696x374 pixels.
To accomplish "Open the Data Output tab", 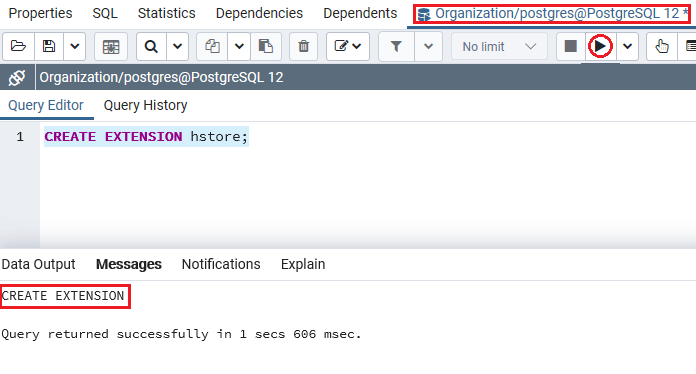I will click(39, 264).
